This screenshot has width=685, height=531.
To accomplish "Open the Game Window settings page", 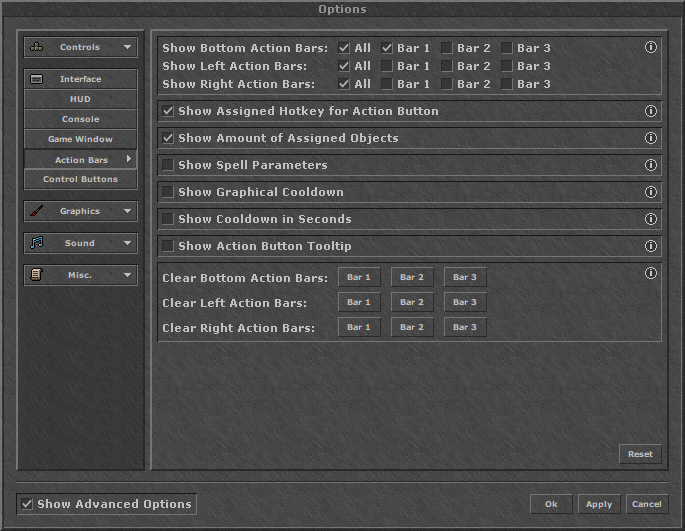I will (x=80, y=139).
